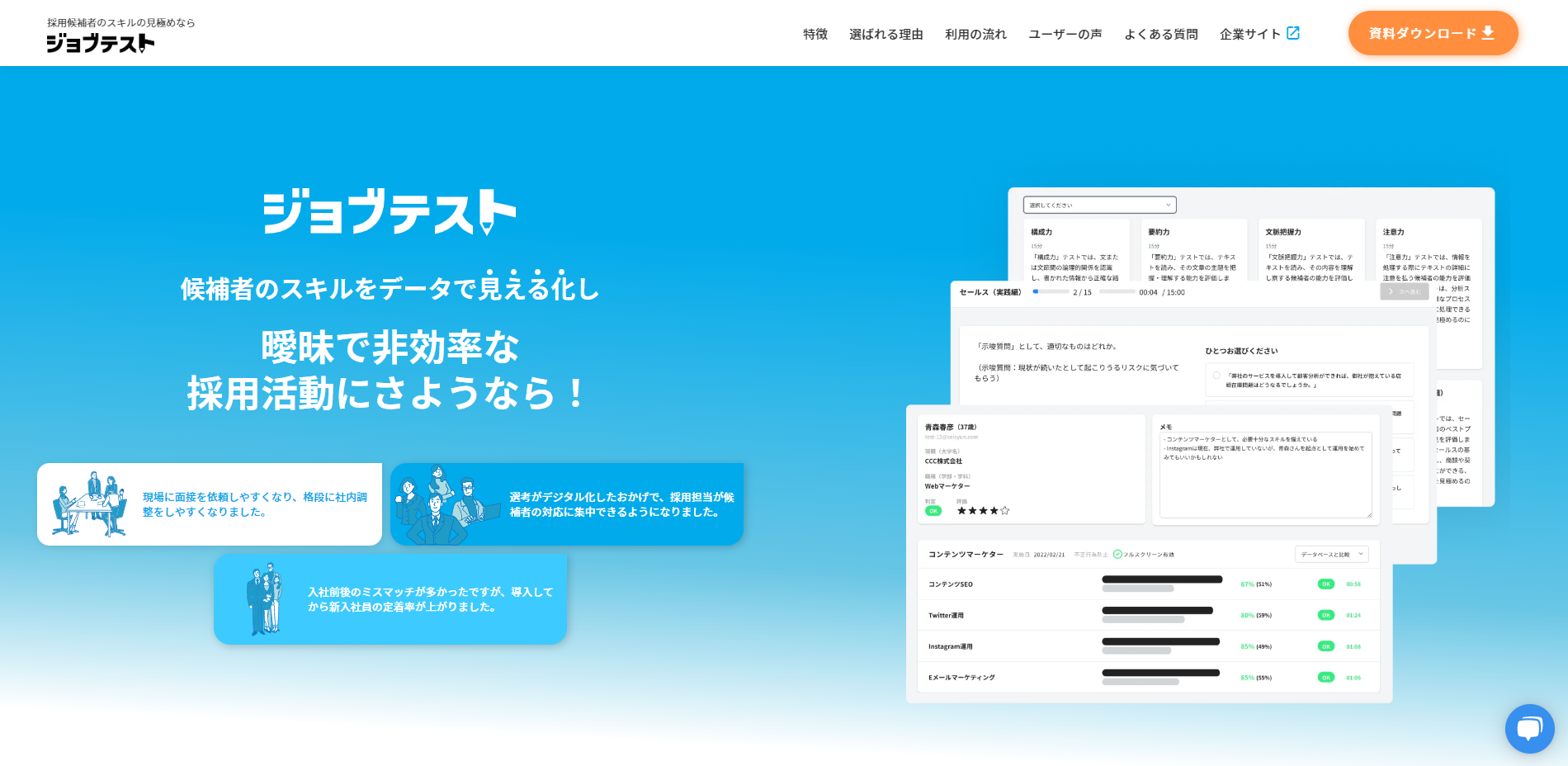This screenshot has height=766, width=1568.
Task: Select the radio button for the first answer option
Action: click(x=1216, y=376)
